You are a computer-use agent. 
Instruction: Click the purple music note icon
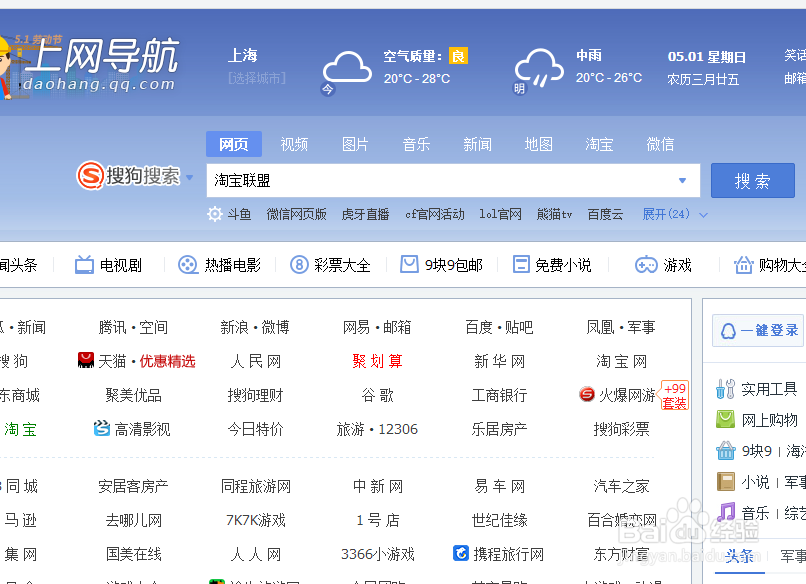[x=725, y=513]
